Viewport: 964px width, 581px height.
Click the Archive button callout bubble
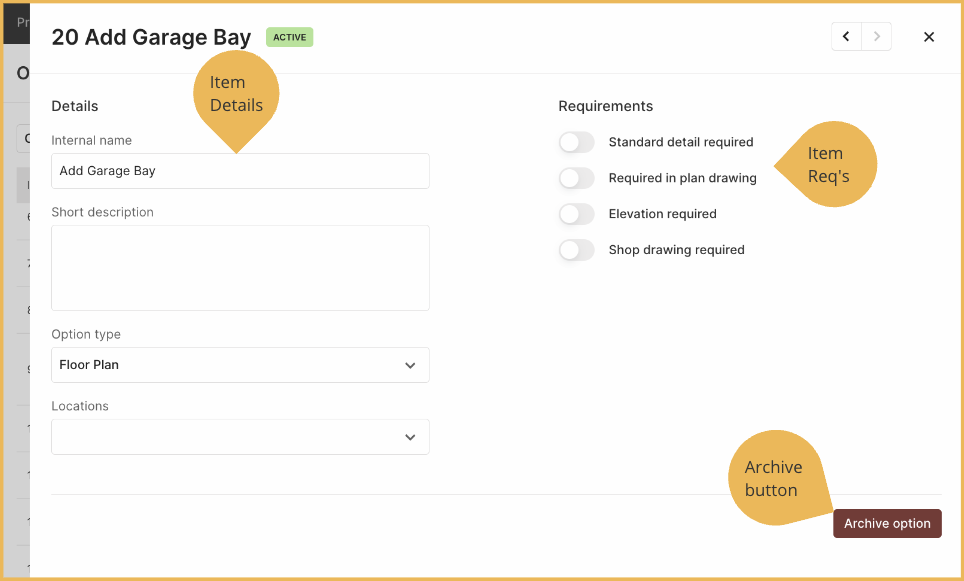pos(775,478)
